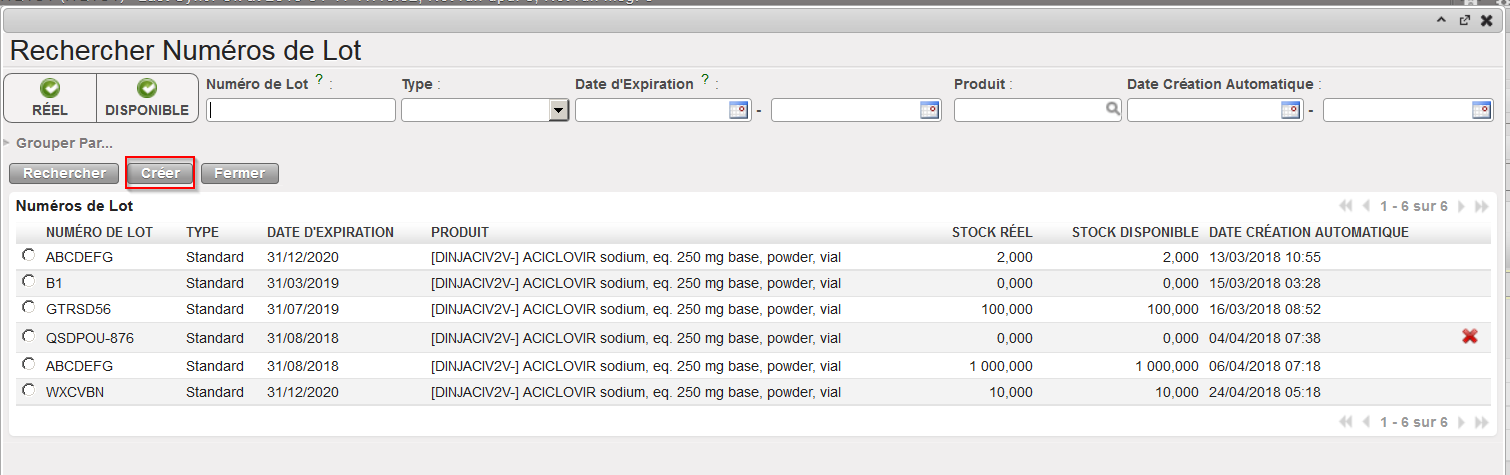The height and width of the screenshot is (475, 1510).
Task: Open calendar for creation end date
Action: pyautogui.click(x=1482, y=111)
